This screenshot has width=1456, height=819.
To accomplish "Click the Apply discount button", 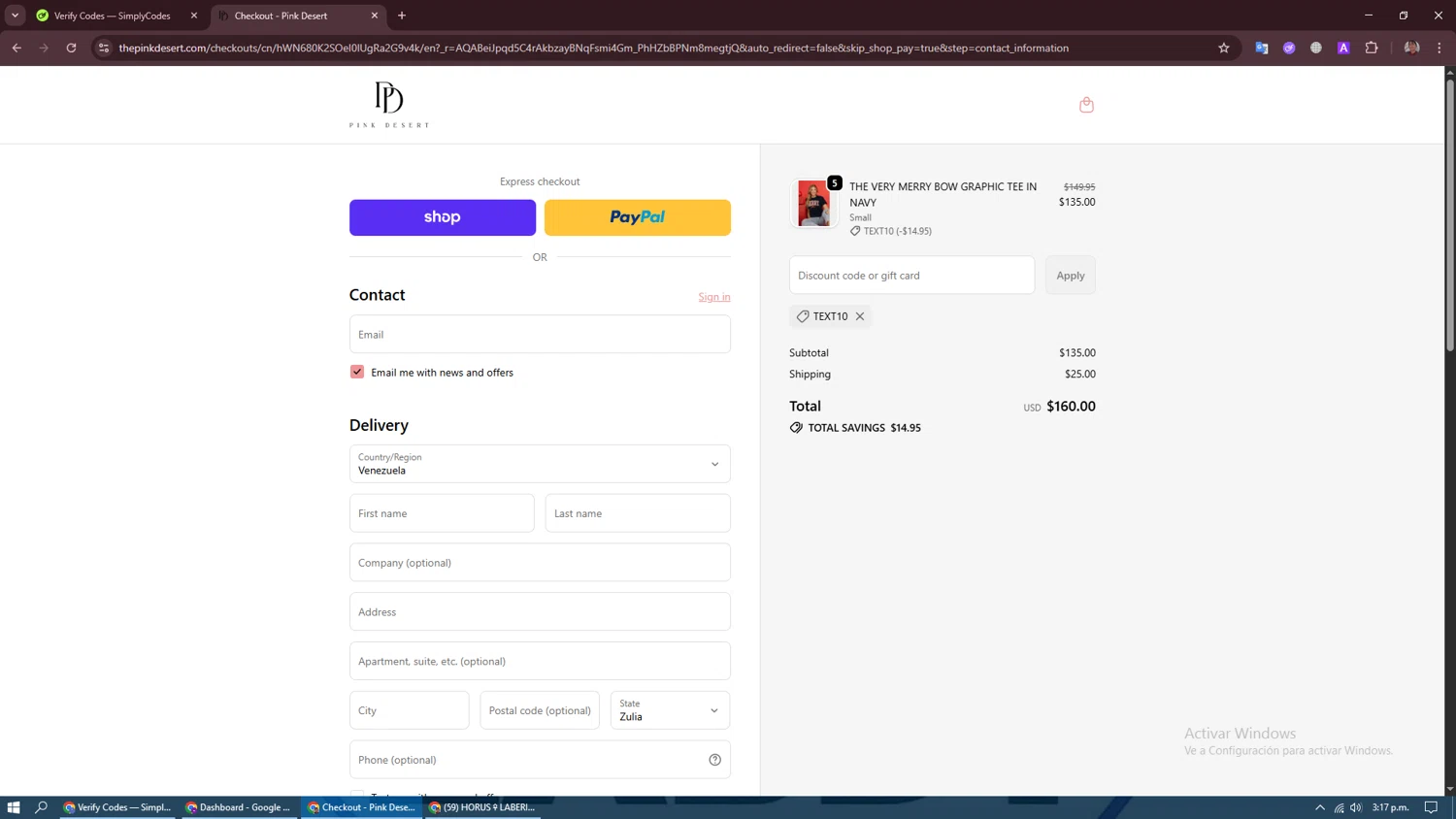I will click(1071, 276).
